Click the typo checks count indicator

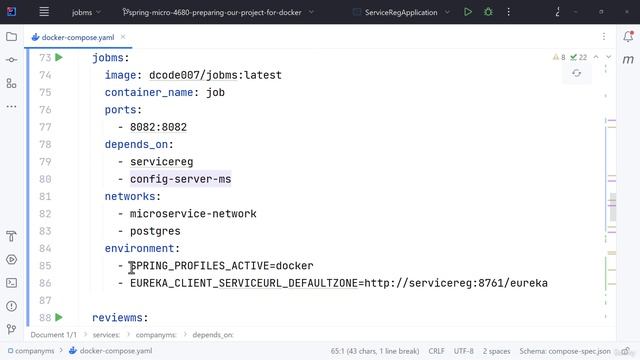[x=579, y=57]
